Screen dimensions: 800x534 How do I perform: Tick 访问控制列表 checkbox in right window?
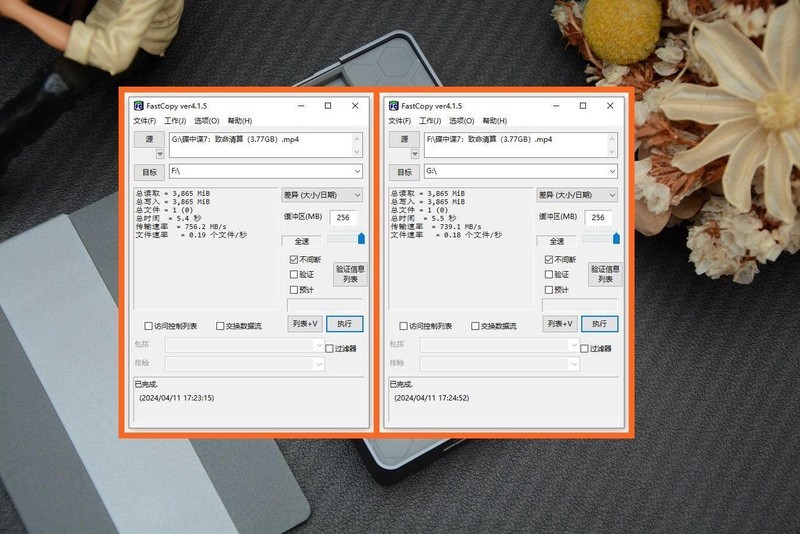click(x=404, y=326)
